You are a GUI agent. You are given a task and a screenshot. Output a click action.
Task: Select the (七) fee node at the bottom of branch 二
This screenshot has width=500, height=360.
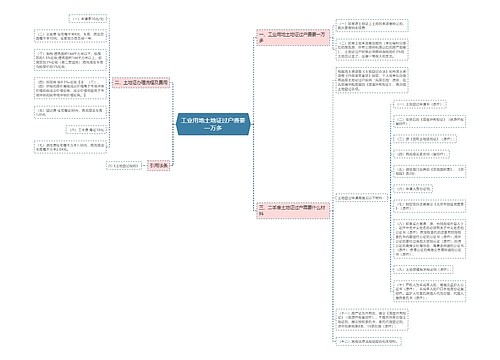(x=70, y=147)
